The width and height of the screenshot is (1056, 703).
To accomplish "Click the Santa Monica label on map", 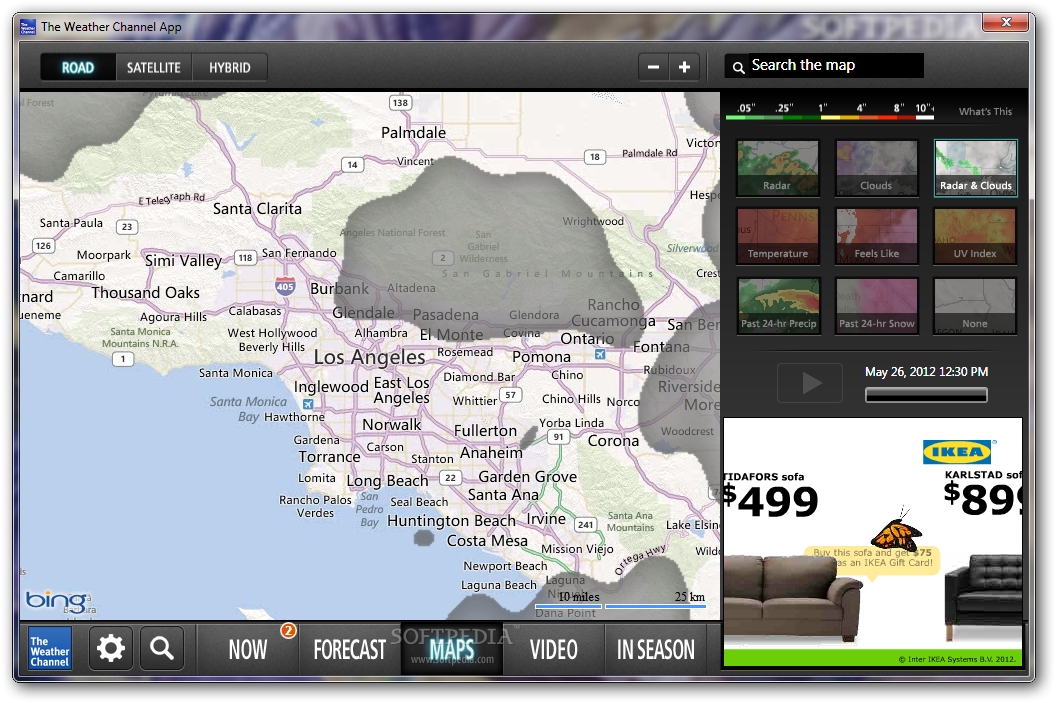I will (236, 372).
